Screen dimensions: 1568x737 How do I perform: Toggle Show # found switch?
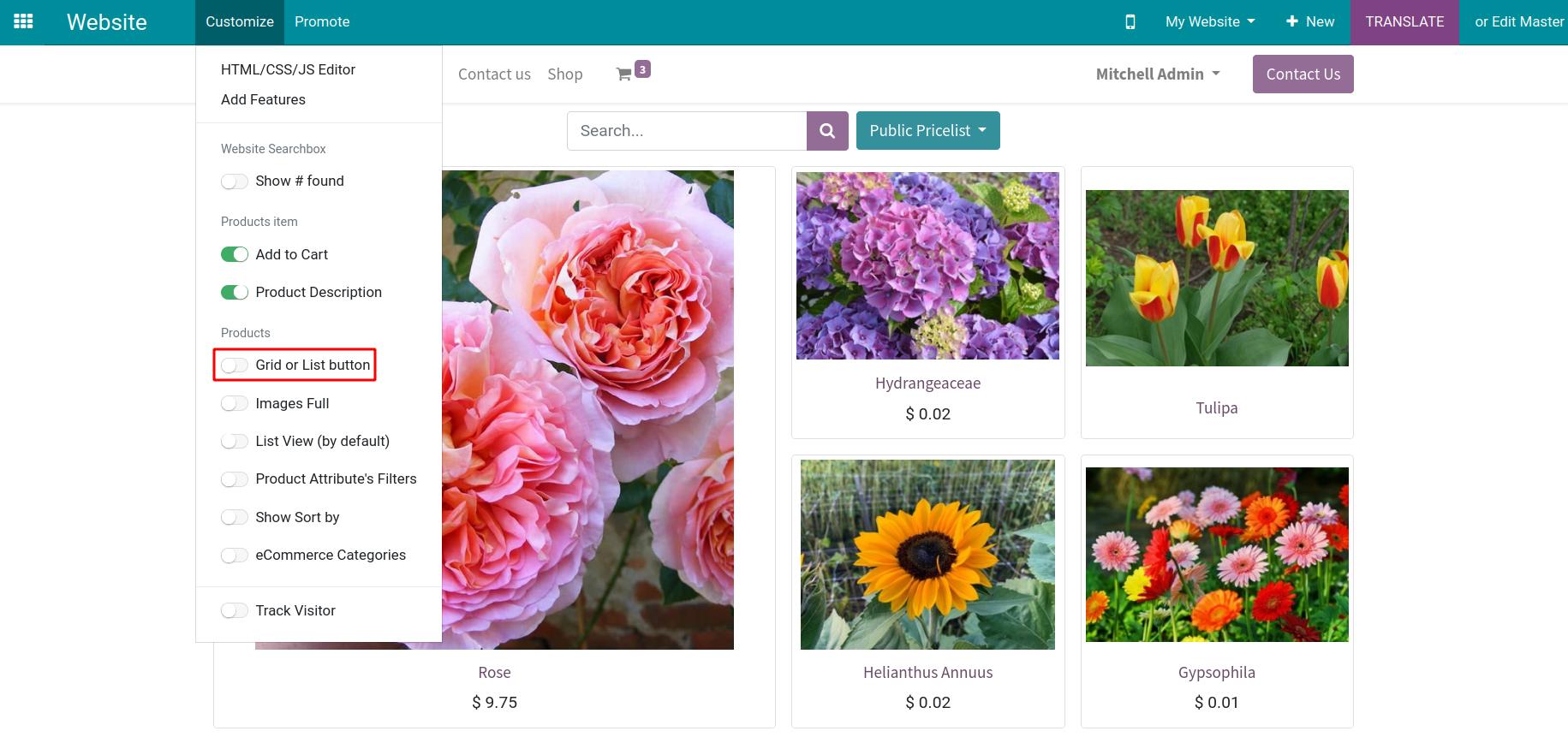click(235, 181)
